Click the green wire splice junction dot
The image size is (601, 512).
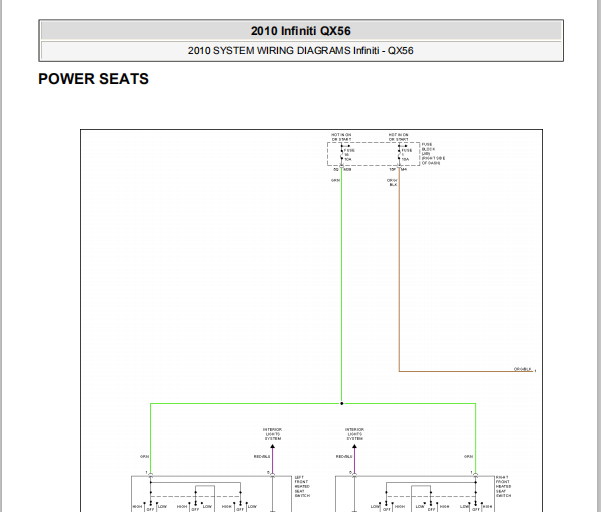pyautogui.click(x=342, y=404)
